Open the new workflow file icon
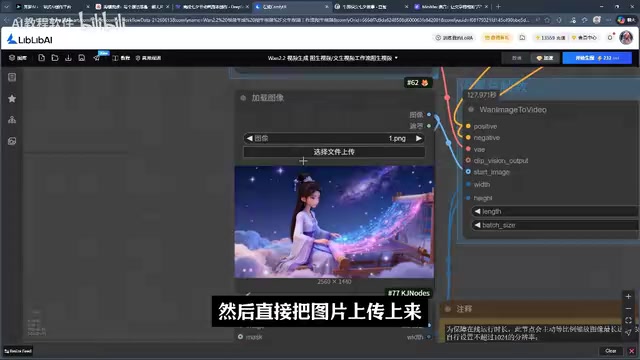 41,58
